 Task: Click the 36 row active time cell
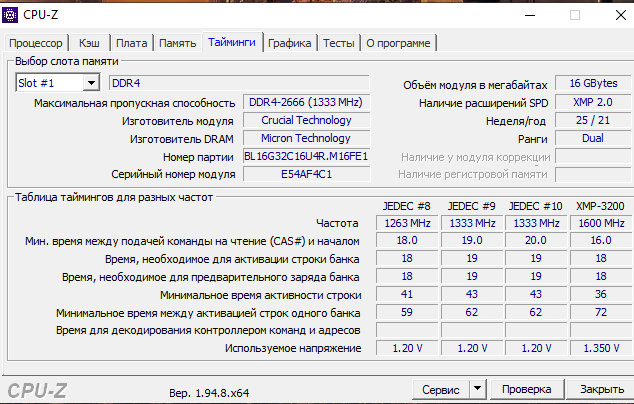click(x=601, y=294)
